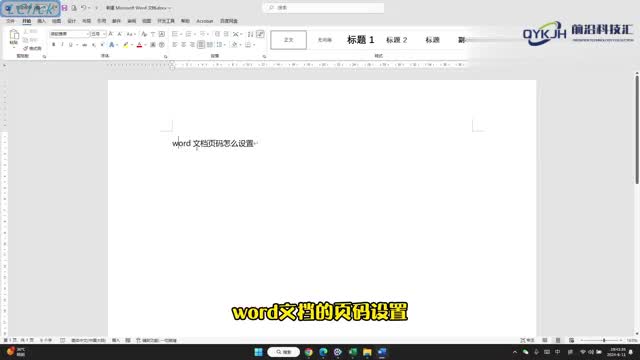Click the yellow text highlight pen icon
The image size is (640, 360).
pos(126,45)
